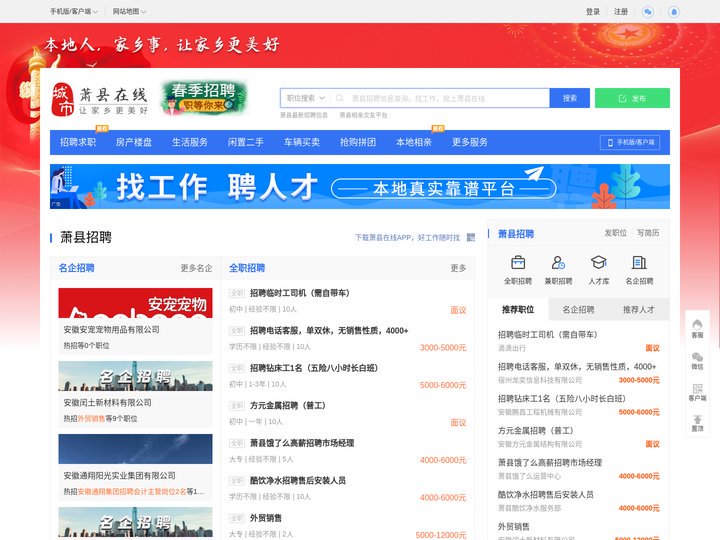Open 萧县饿了么高薪招聘市场经理 in 全职招聘
The image size is (720, 540).
pos(302,444)
